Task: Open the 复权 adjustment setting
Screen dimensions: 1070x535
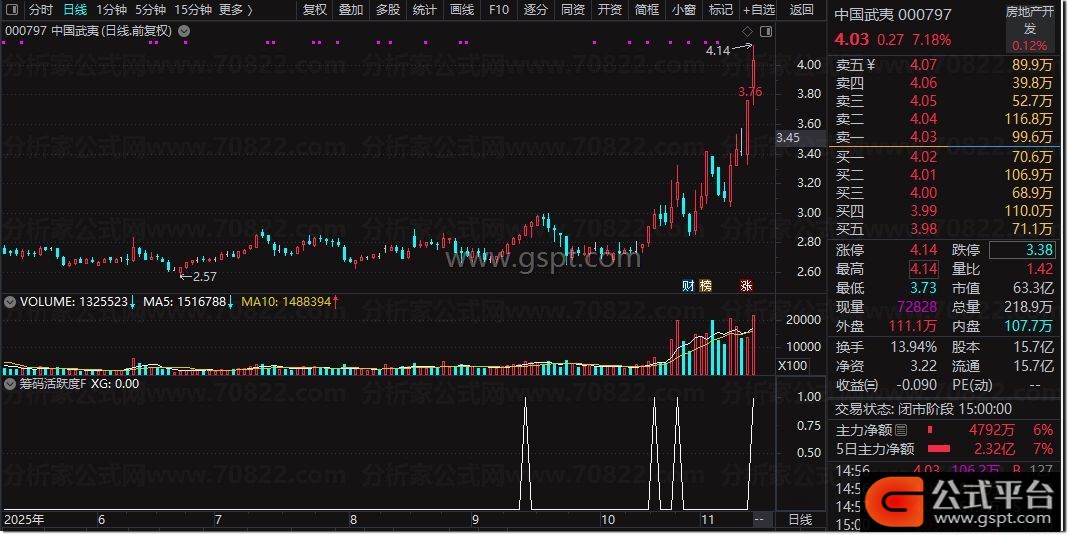Action: [314, 10]
